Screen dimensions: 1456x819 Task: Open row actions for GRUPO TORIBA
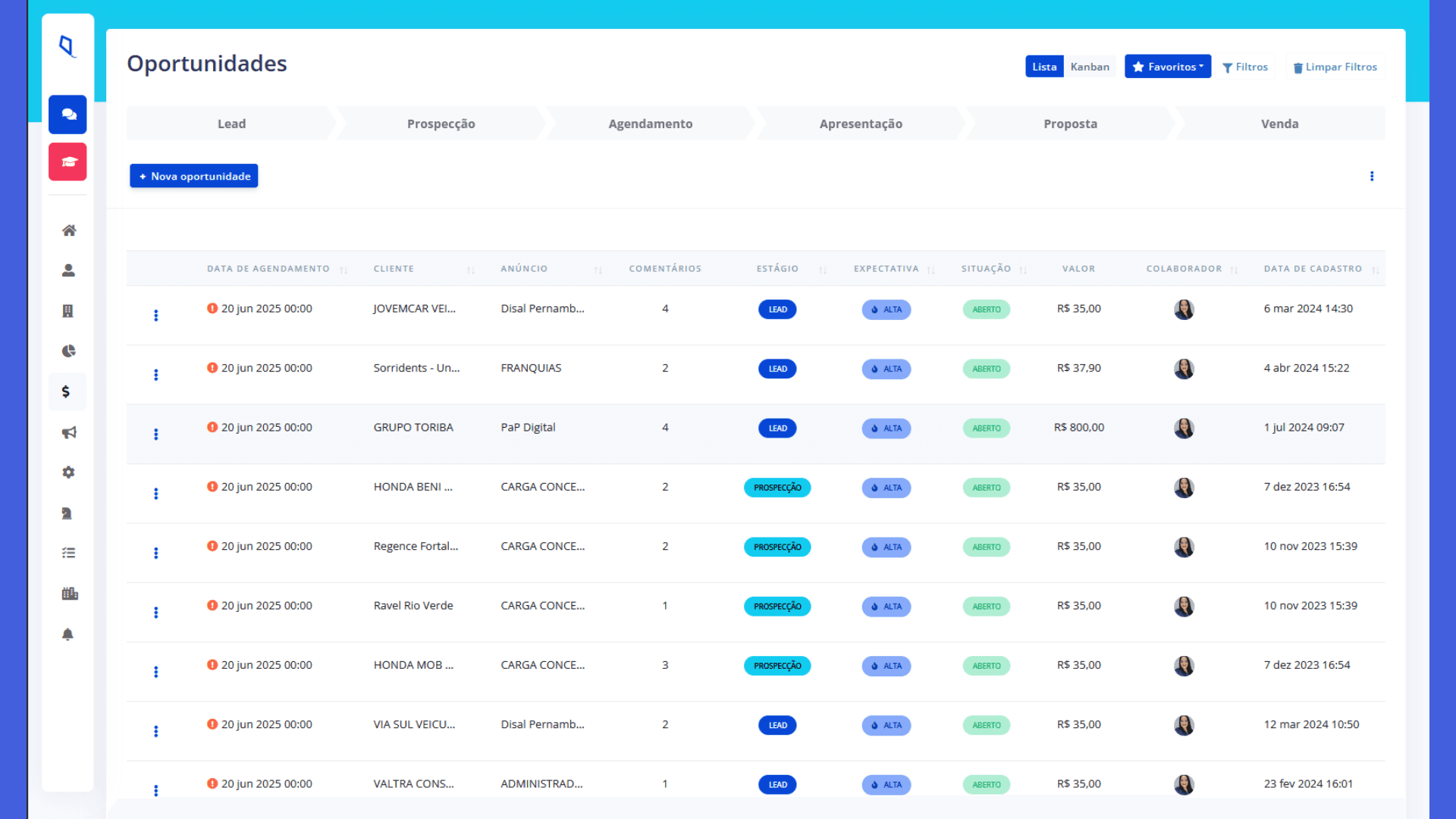(156, 435)
